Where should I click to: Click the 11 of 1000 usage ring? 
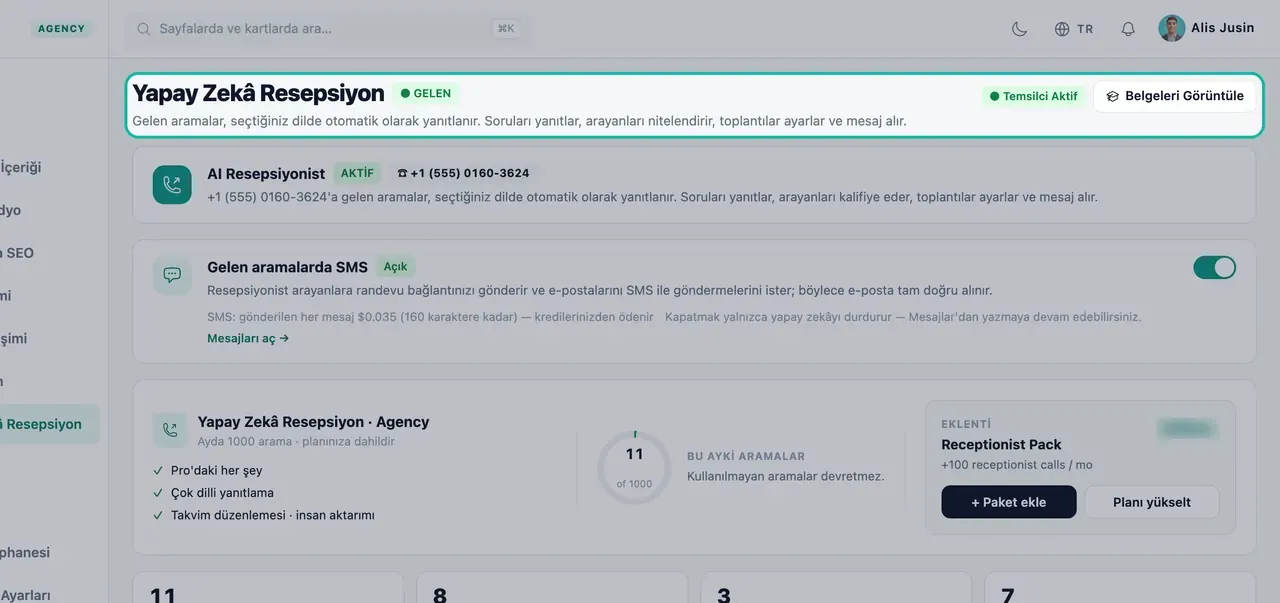point(634,467)
